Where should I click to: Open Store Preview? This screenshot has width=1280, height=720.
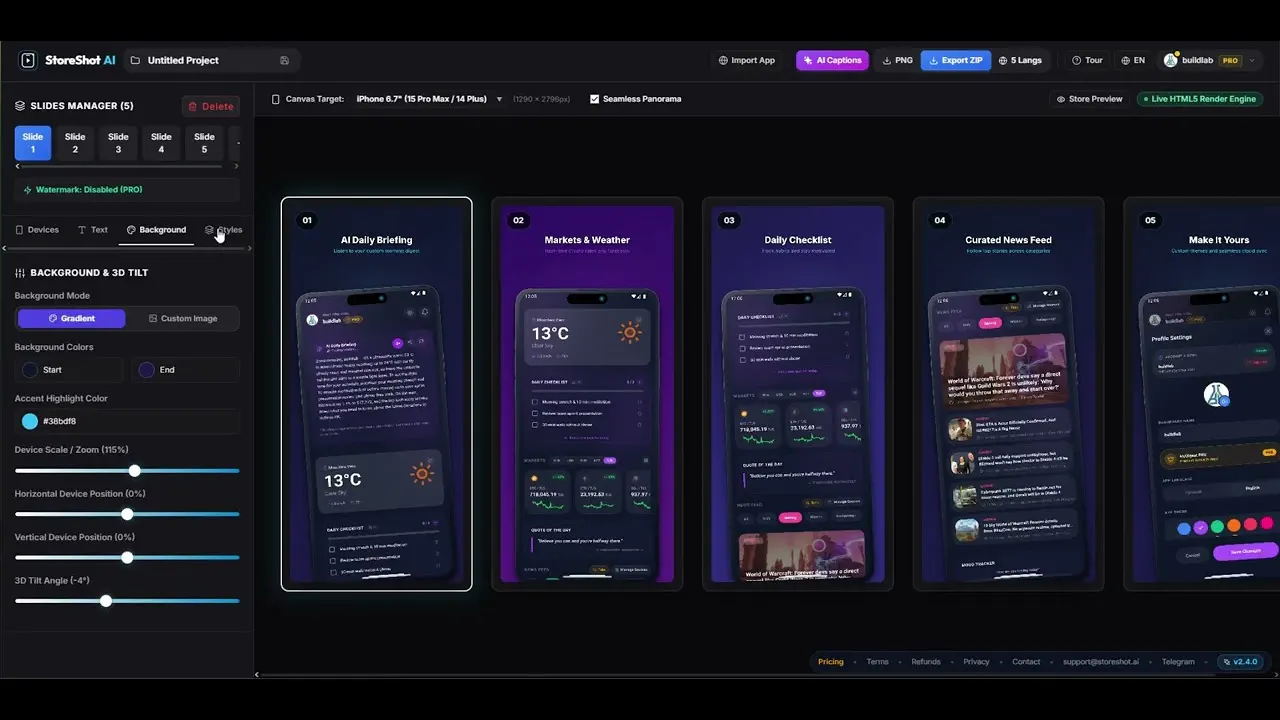click(1089, 99)
